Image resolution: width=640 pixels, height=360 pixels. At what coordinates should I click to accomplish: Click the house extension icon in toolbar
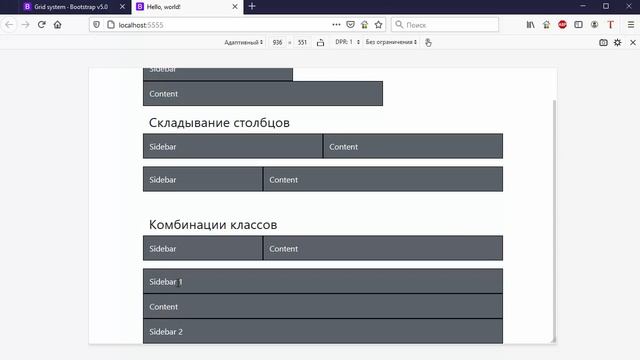click(546, 24)
